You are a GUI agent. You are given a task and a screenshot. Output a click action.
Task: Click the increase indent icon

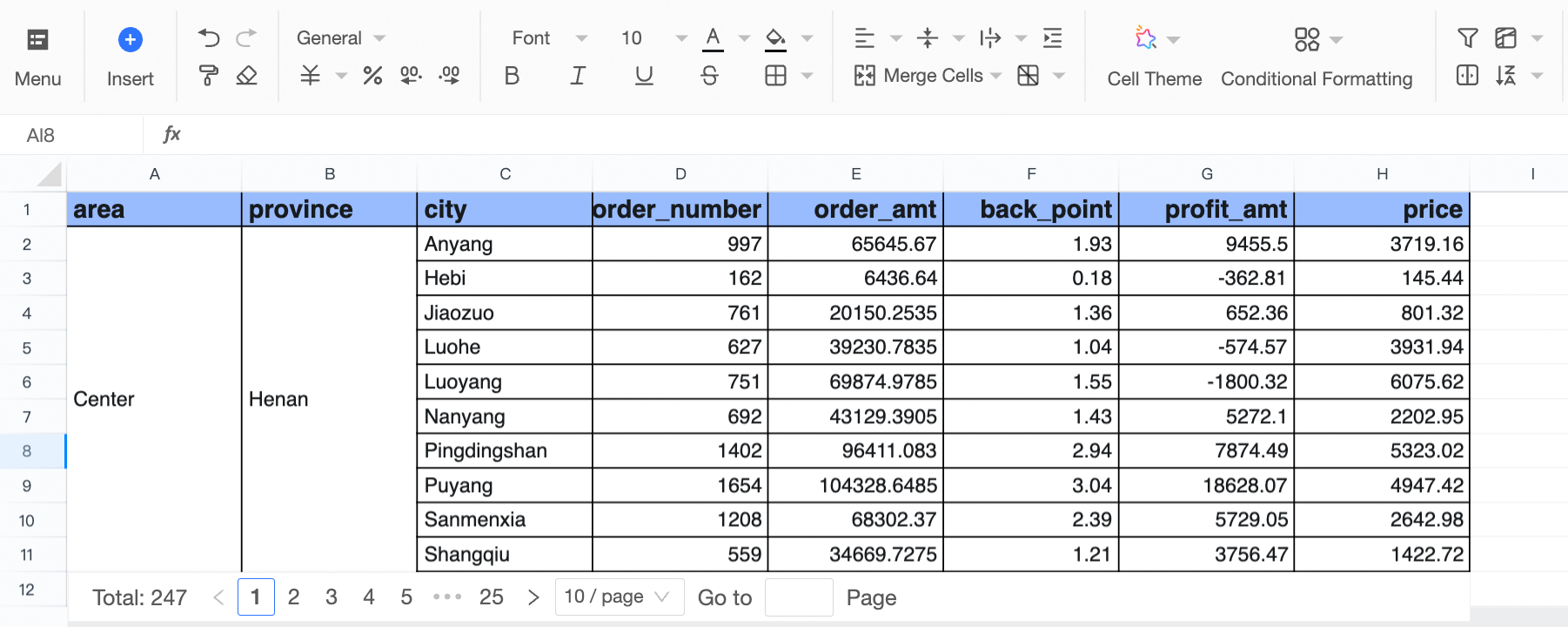pos(1053,37)
